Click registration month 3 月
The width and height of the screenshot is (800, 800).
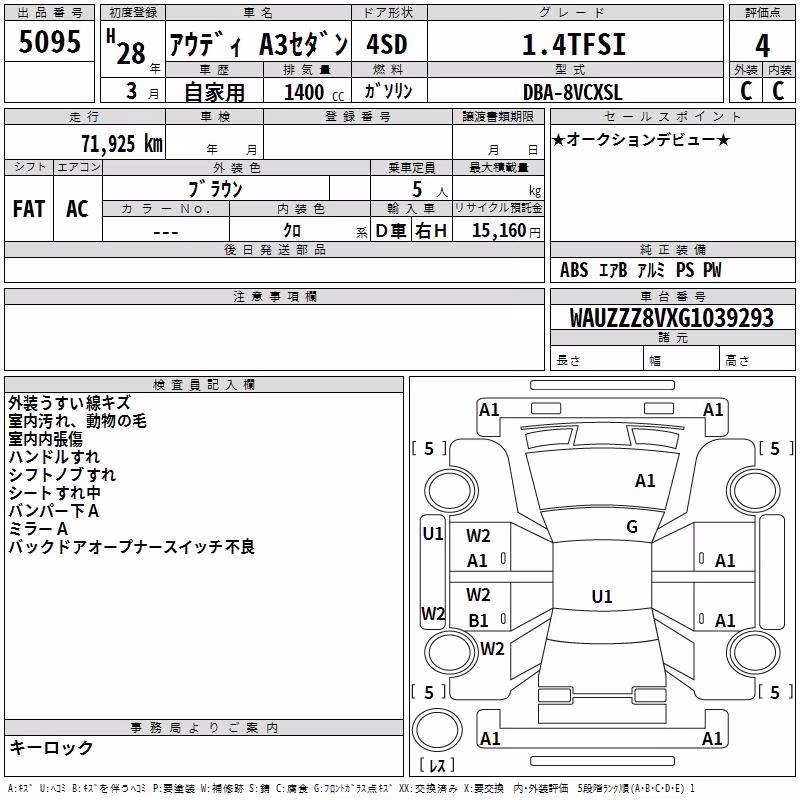[x=142, y=91]
